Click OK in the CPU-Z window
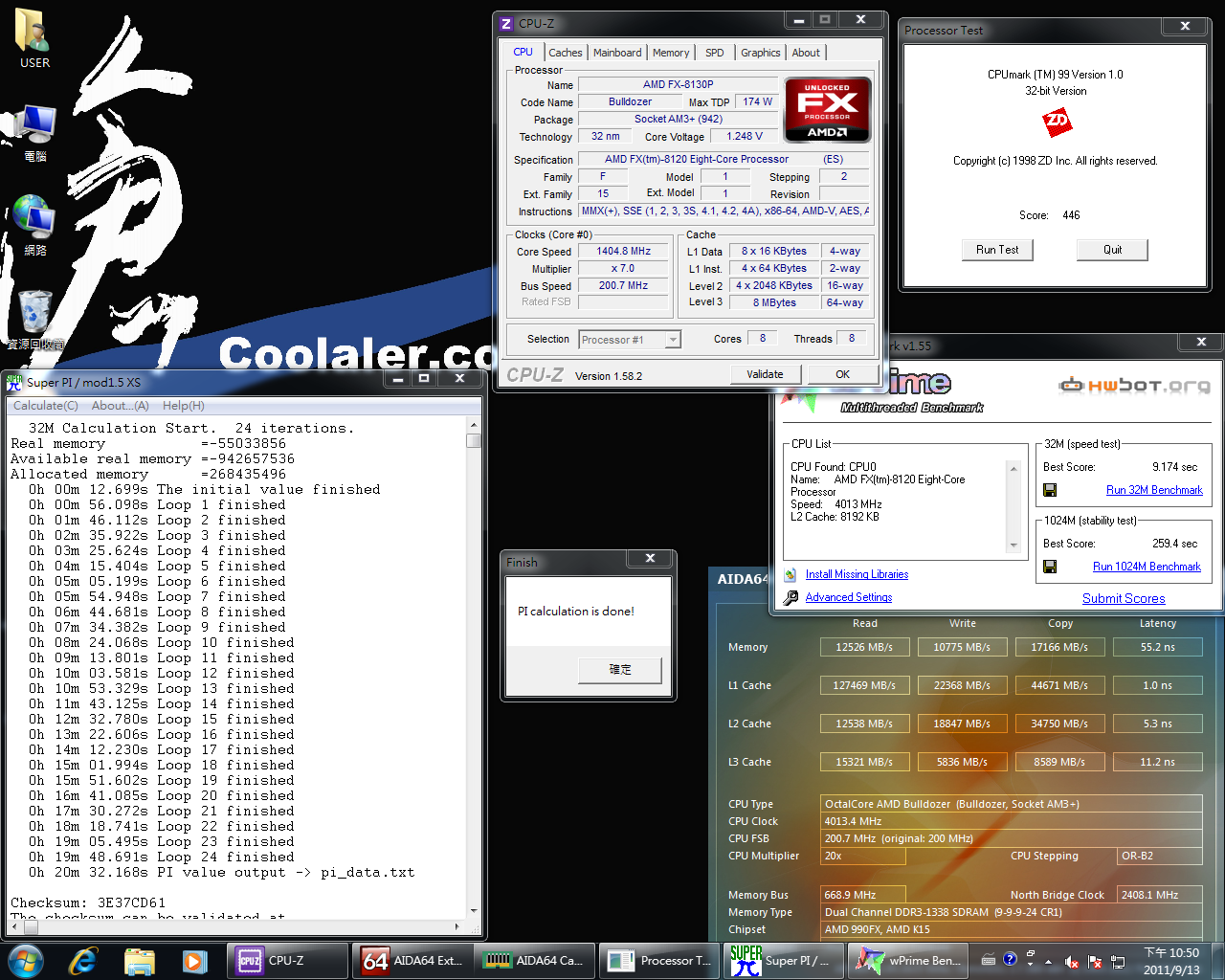Image resolution: width=1225 pixels, height=980 pixels. coord(842,374)
